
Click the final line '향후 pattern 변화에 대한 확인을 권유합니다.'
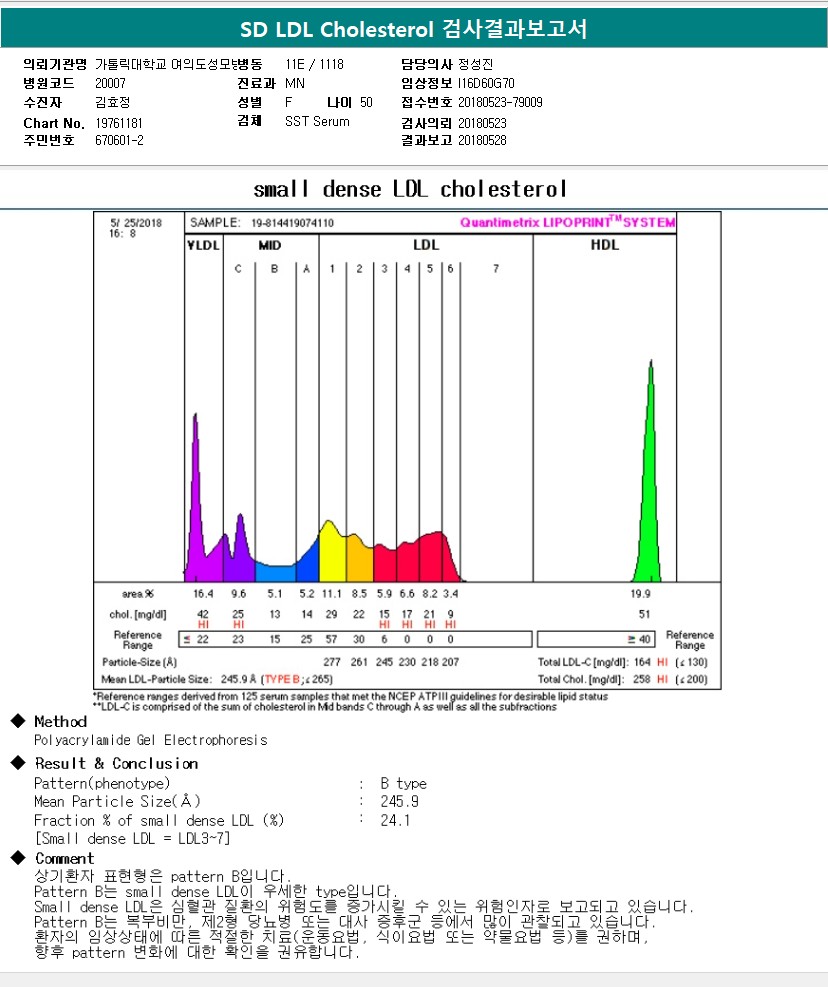click(x=197, y=952)
